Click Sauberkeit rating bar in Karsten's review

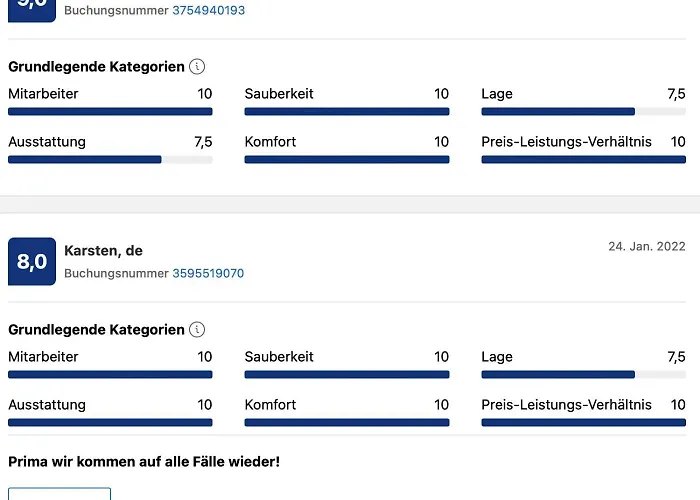[x=347, y=375]
